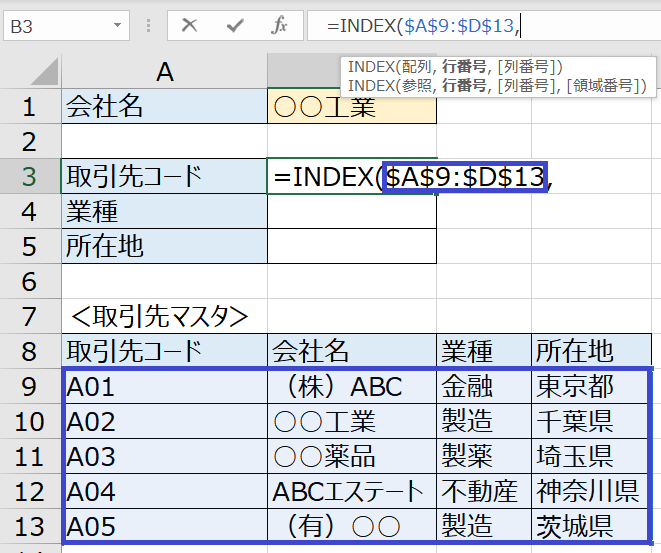Click the 製造 cell in row 10
Image resolution: width=661 pixels, height=553 pixels.
[x=484, y=421]
